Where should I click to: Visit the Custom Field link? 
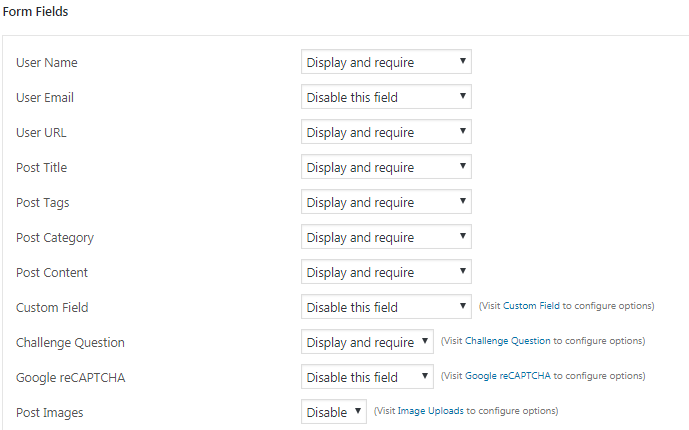pos(531,306)
